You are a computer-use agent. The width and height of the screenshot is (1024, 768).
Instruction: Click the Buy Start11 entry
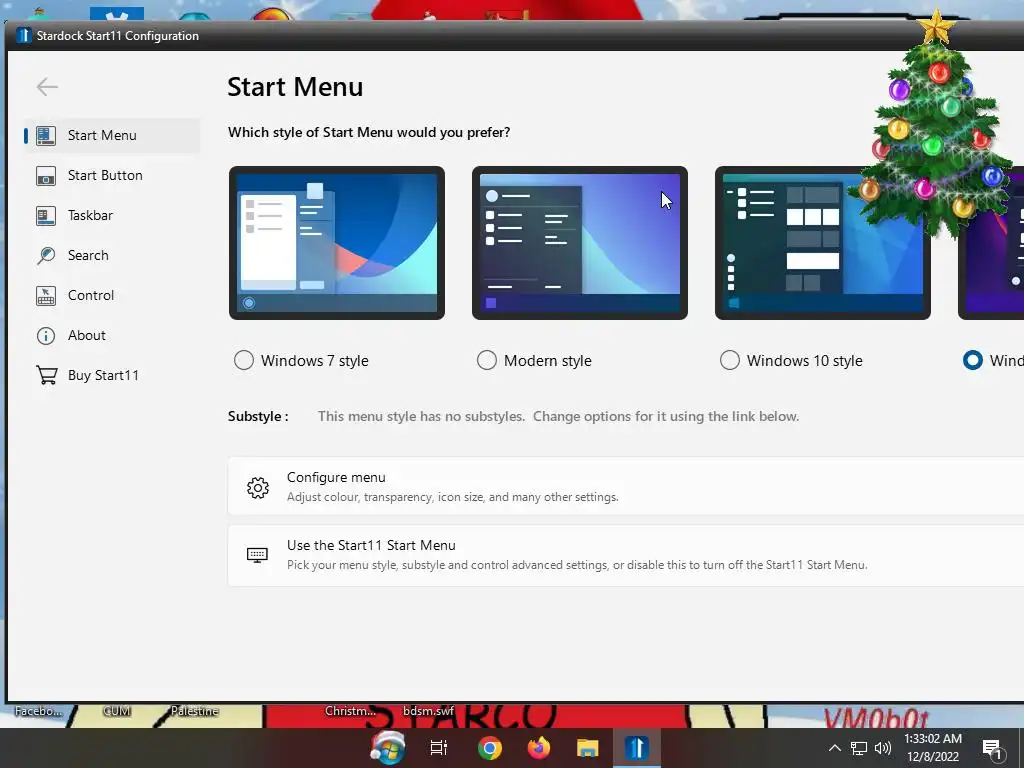112,376
